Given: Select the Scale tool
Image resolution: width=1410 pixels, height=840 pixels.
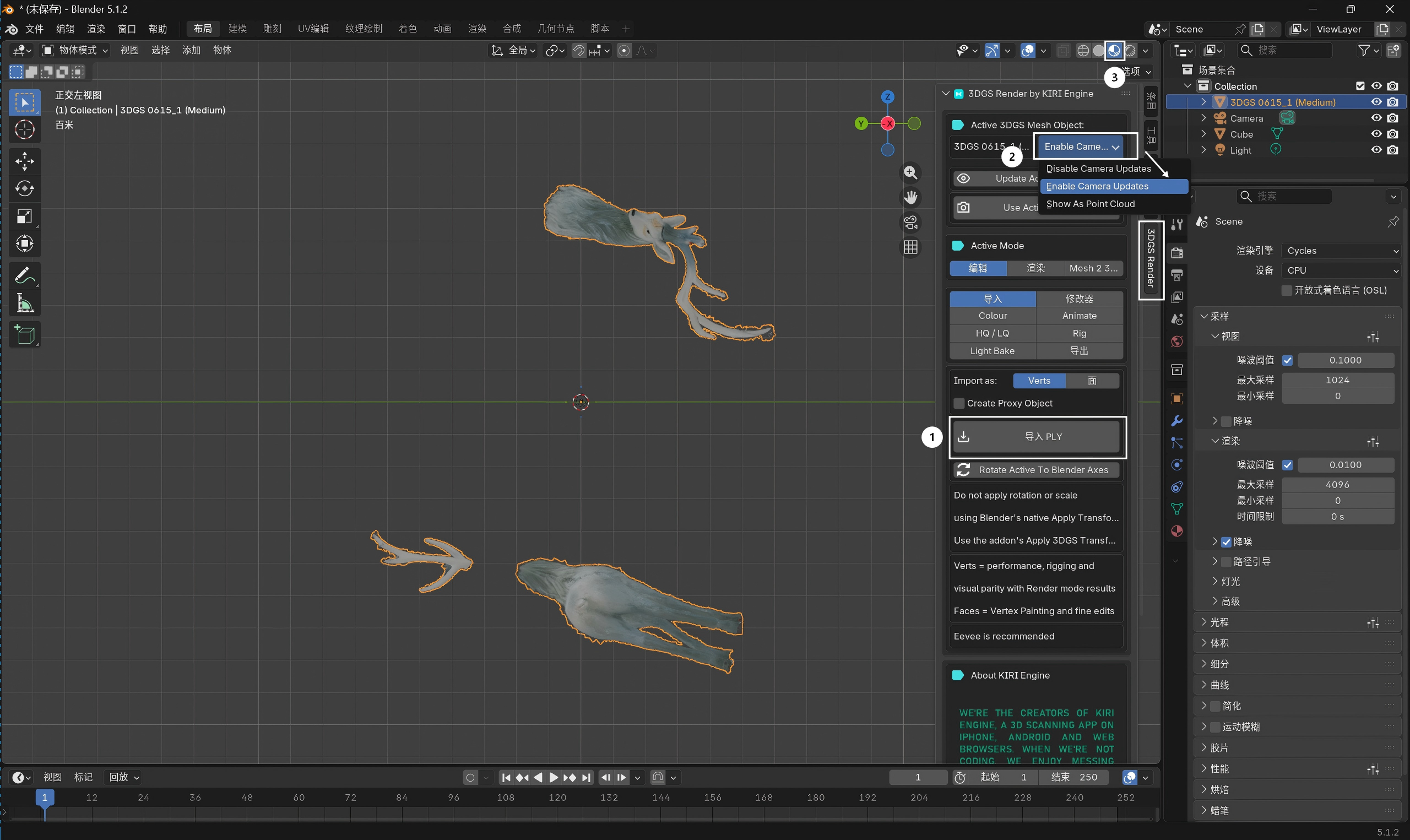Looking at the screenshot, I should click(24, 216).
